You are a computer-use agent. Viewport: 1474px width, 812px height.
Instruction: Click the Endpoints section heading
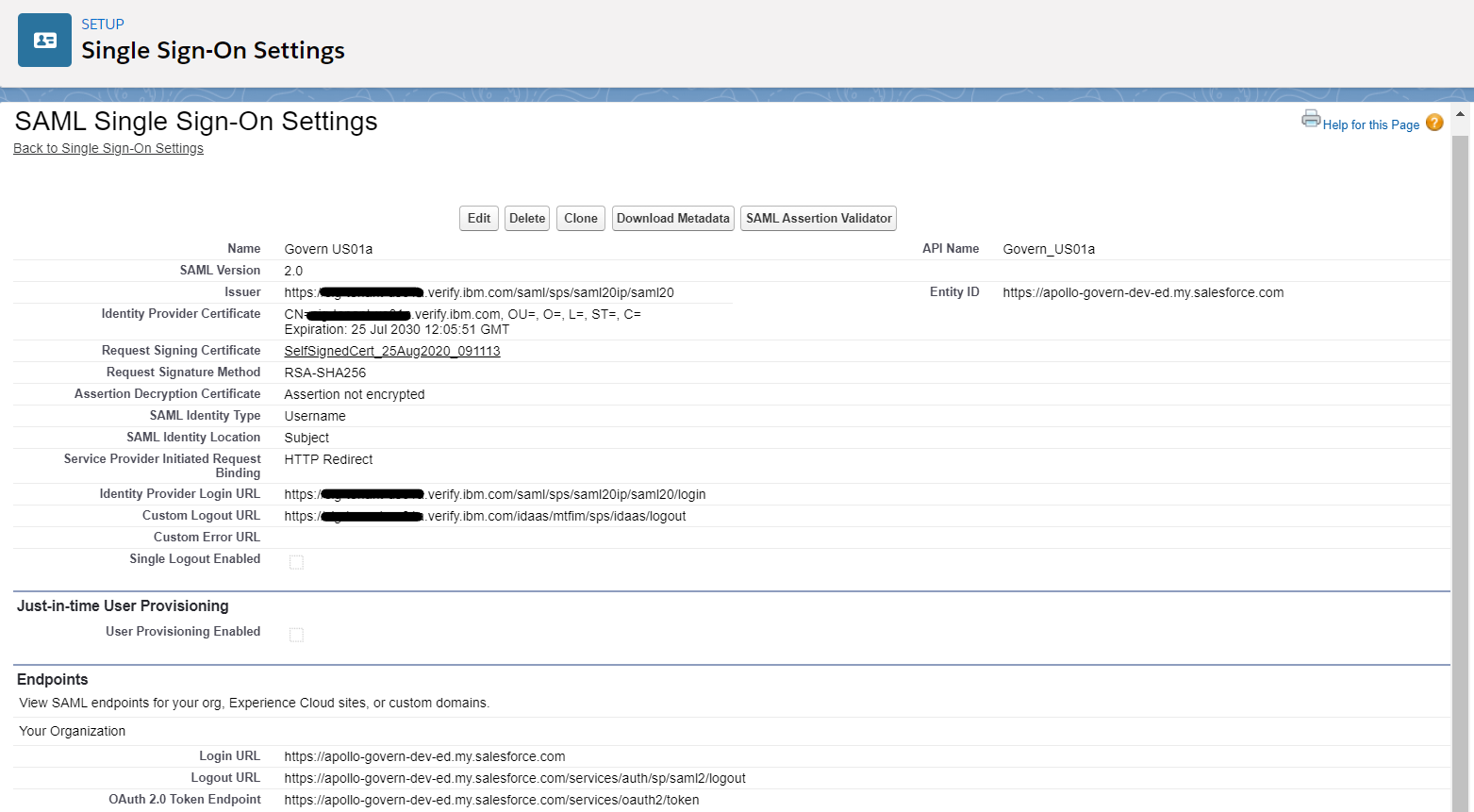pos(53,679)
